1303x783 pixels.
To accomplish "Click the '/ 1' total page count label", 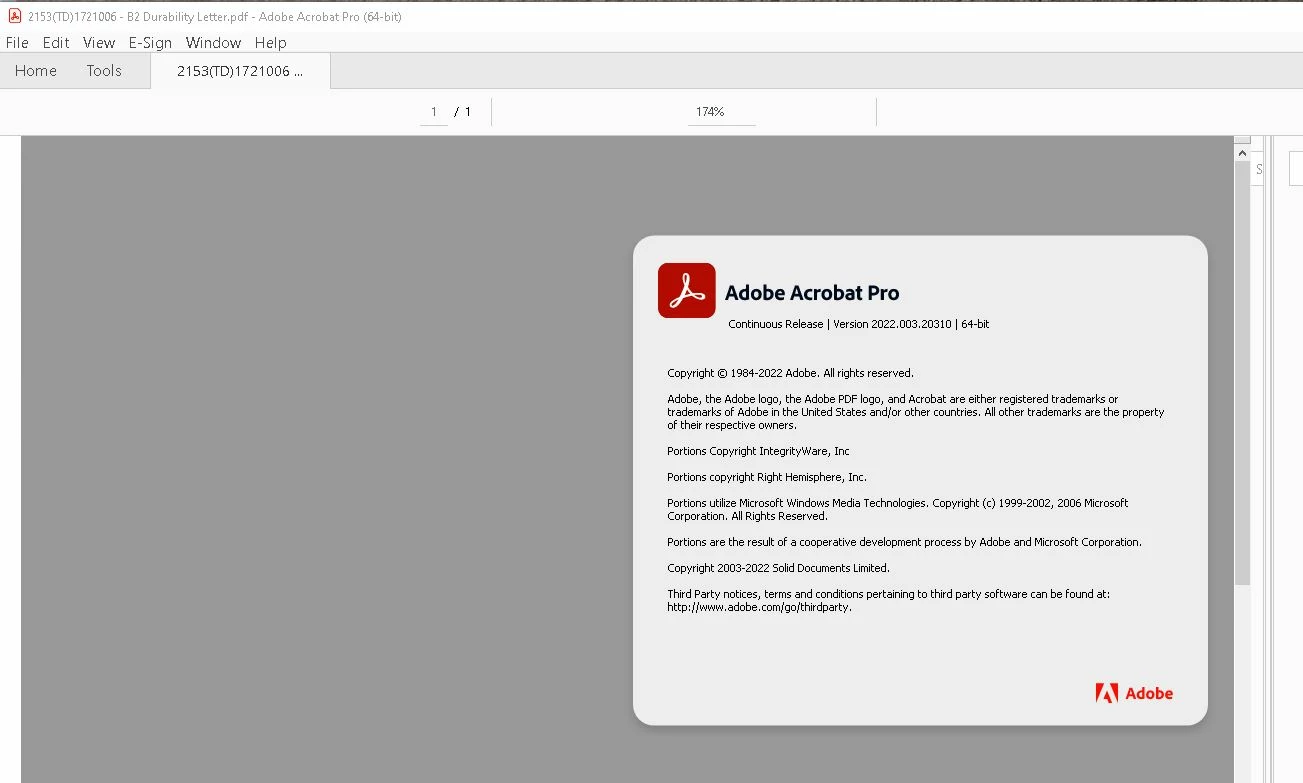I will point(463,112).
